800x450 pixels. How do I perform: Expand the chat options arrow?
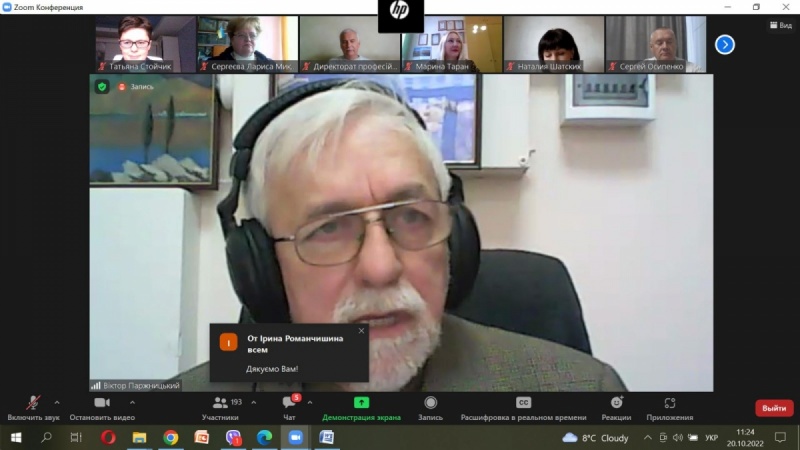point(310,402)
